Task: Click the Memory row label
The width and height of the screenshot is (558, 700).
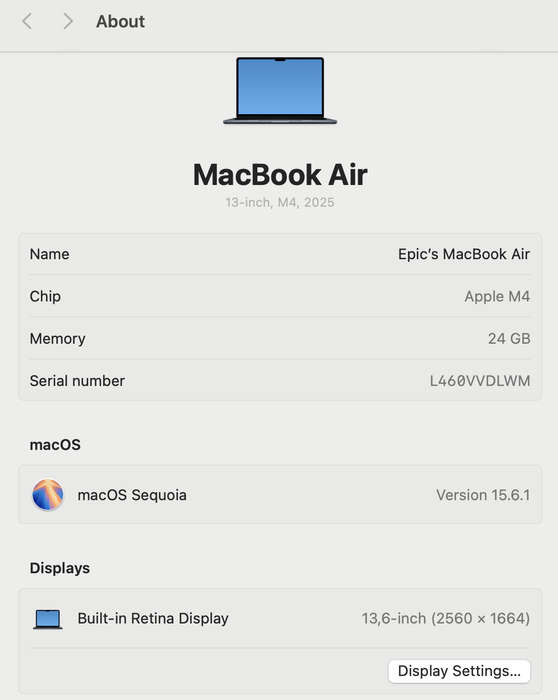Action: coord(58,338)
